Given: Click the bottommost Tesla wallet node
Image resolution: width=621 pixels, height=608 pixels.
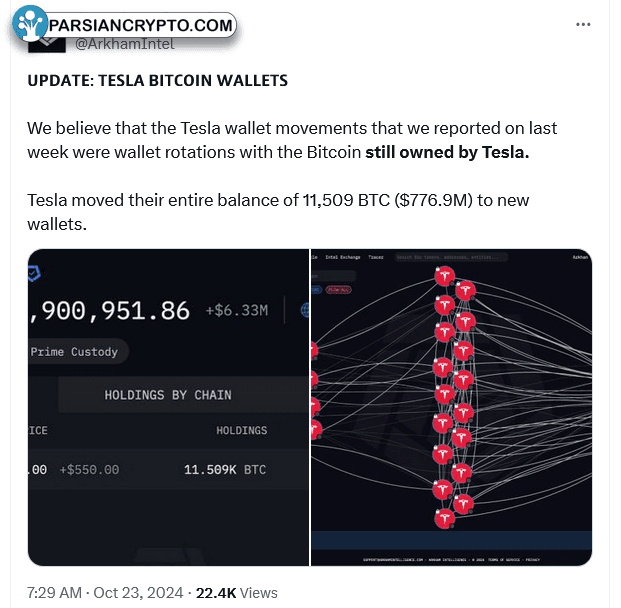Looking at the screenshot, I should 444,518.
